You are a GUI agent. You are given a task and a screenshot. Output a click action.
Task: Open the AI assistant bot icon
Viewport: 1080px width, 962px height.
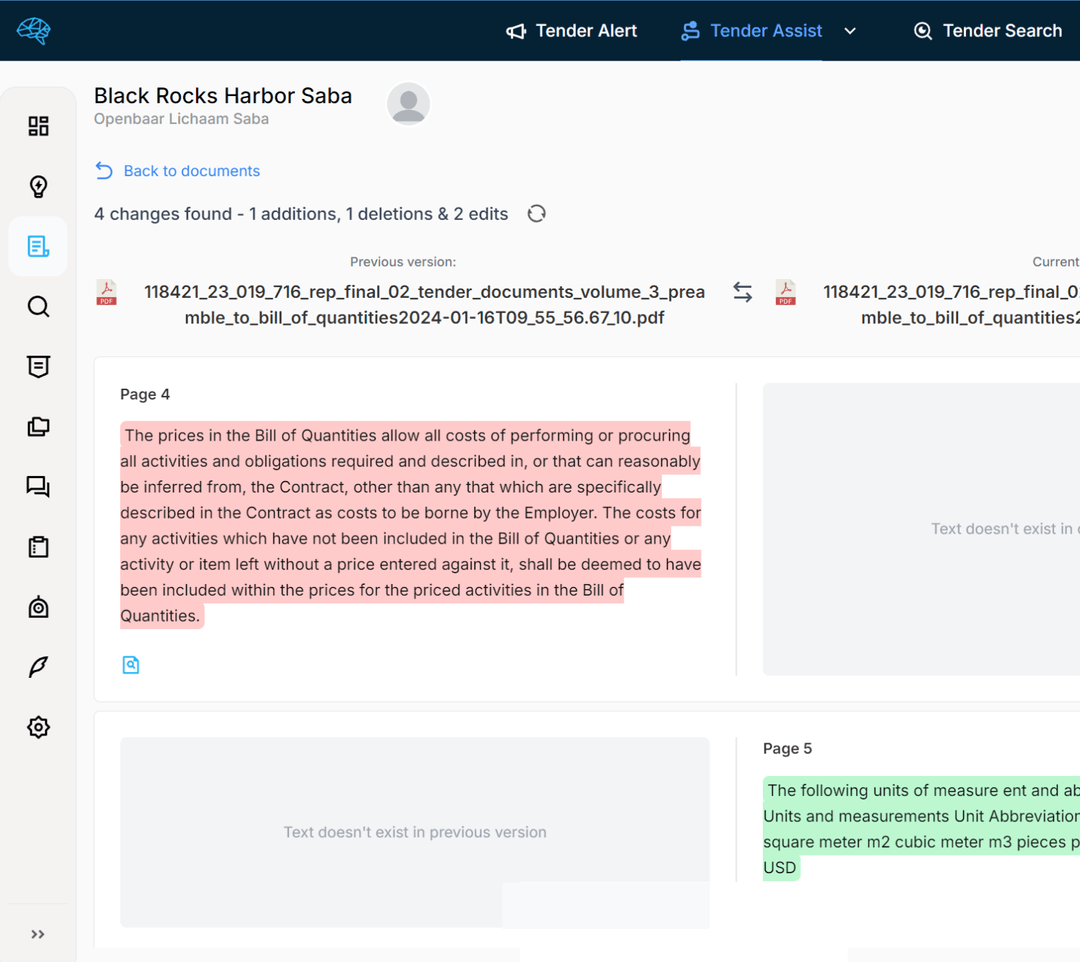click(38, 606)
